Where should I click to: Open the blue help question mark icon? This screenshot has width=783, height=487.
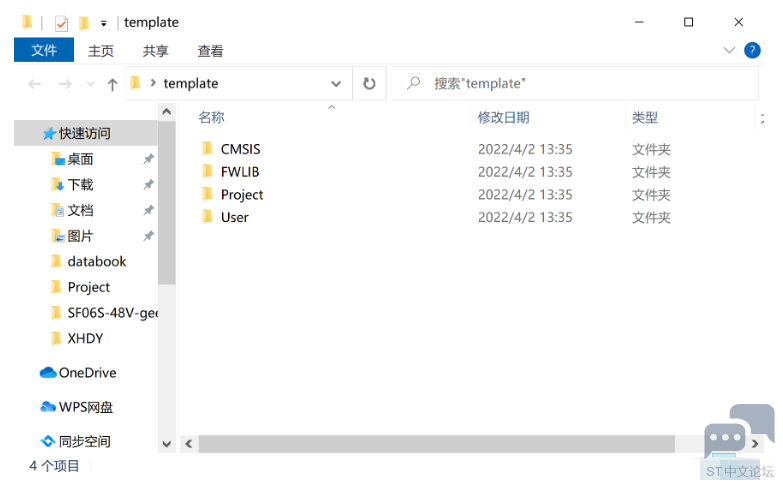(x=752, y=50)
